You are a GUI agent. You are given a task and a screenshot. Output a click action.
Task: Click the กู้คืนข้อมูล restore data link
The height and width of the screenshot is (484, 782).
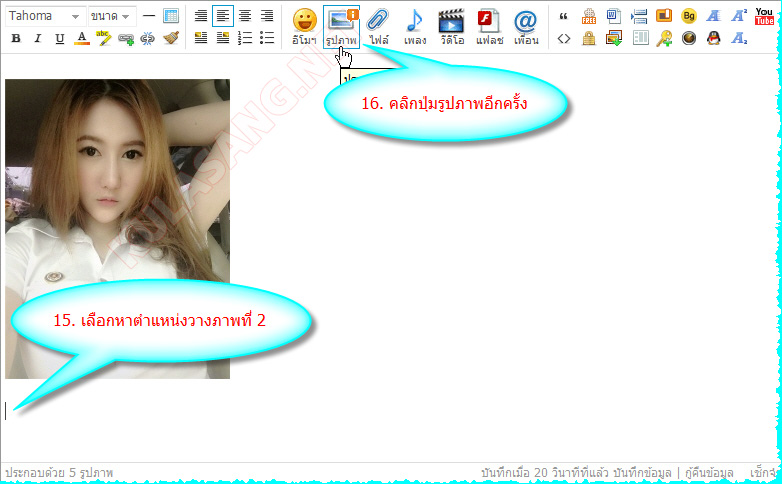click(709, 473)
